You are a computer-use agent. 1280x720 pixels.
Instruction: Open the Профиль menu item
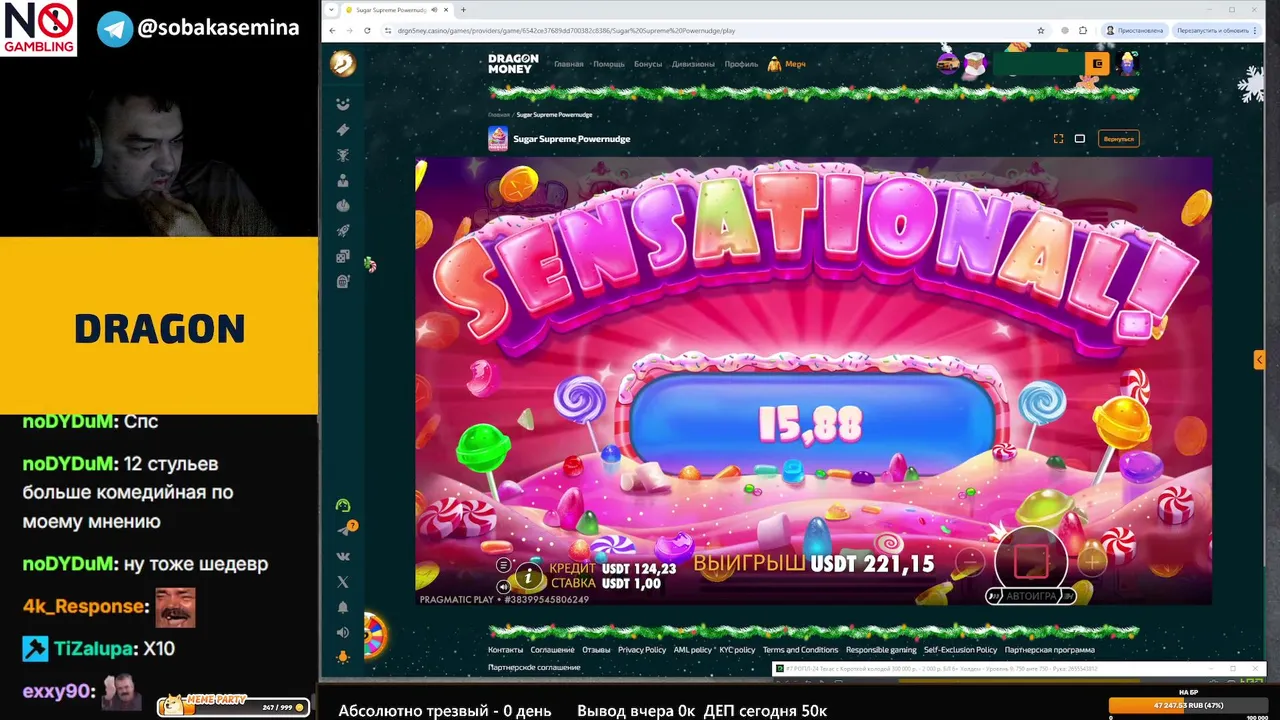[x=741, y=64]
